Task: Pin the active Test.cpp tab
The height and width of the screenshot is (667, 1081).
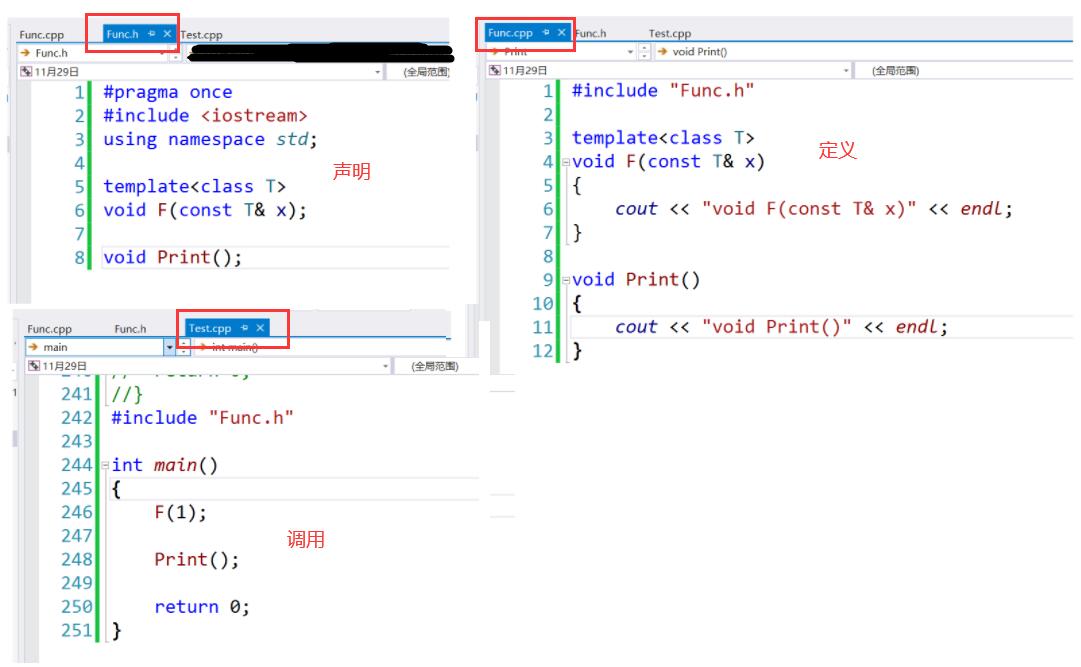Action: pyautogui.click(x=244, y=328)
